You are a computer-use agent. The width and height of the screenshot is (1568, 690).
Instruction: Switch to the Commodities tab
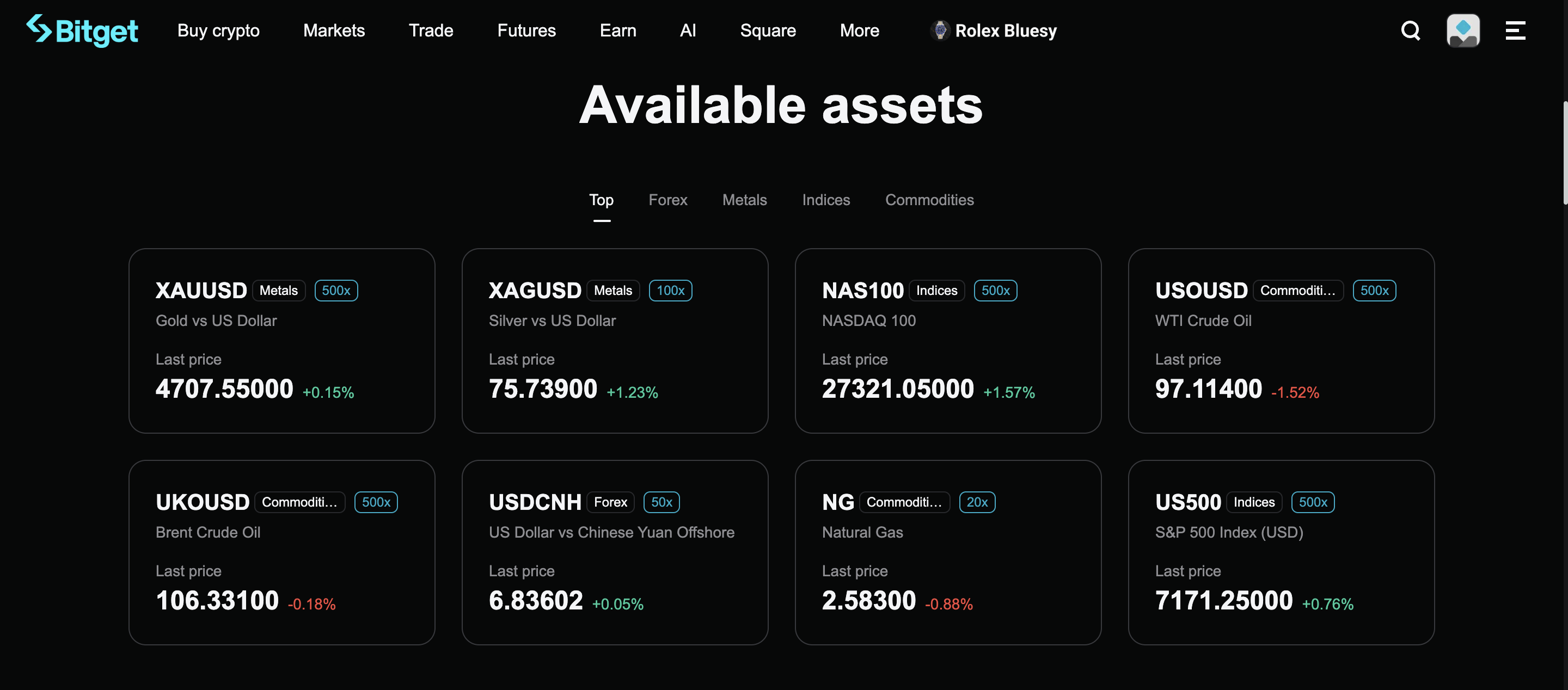click(929, 200)
